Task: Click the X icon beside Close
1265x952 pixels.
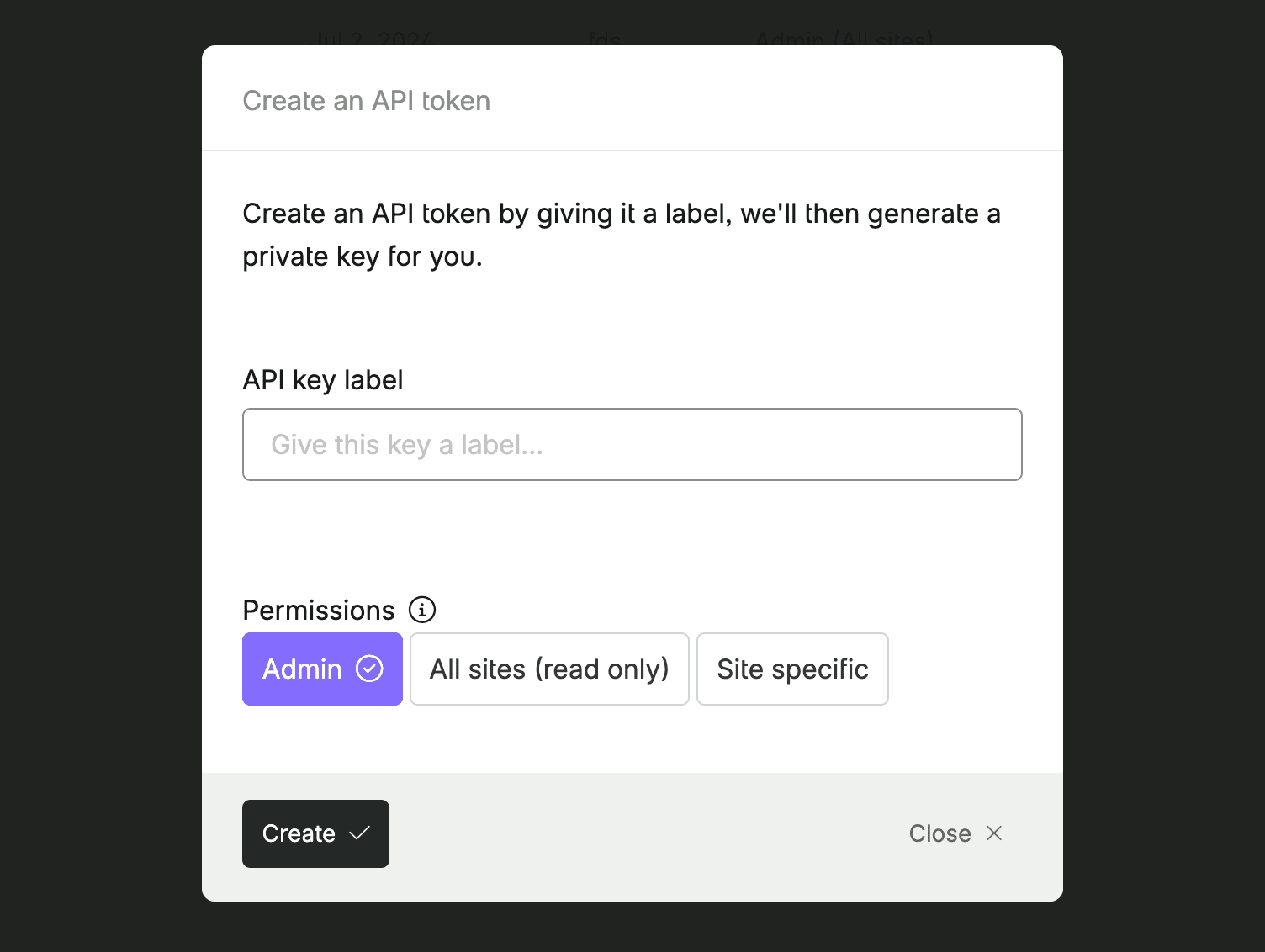Action: (994, 833)
